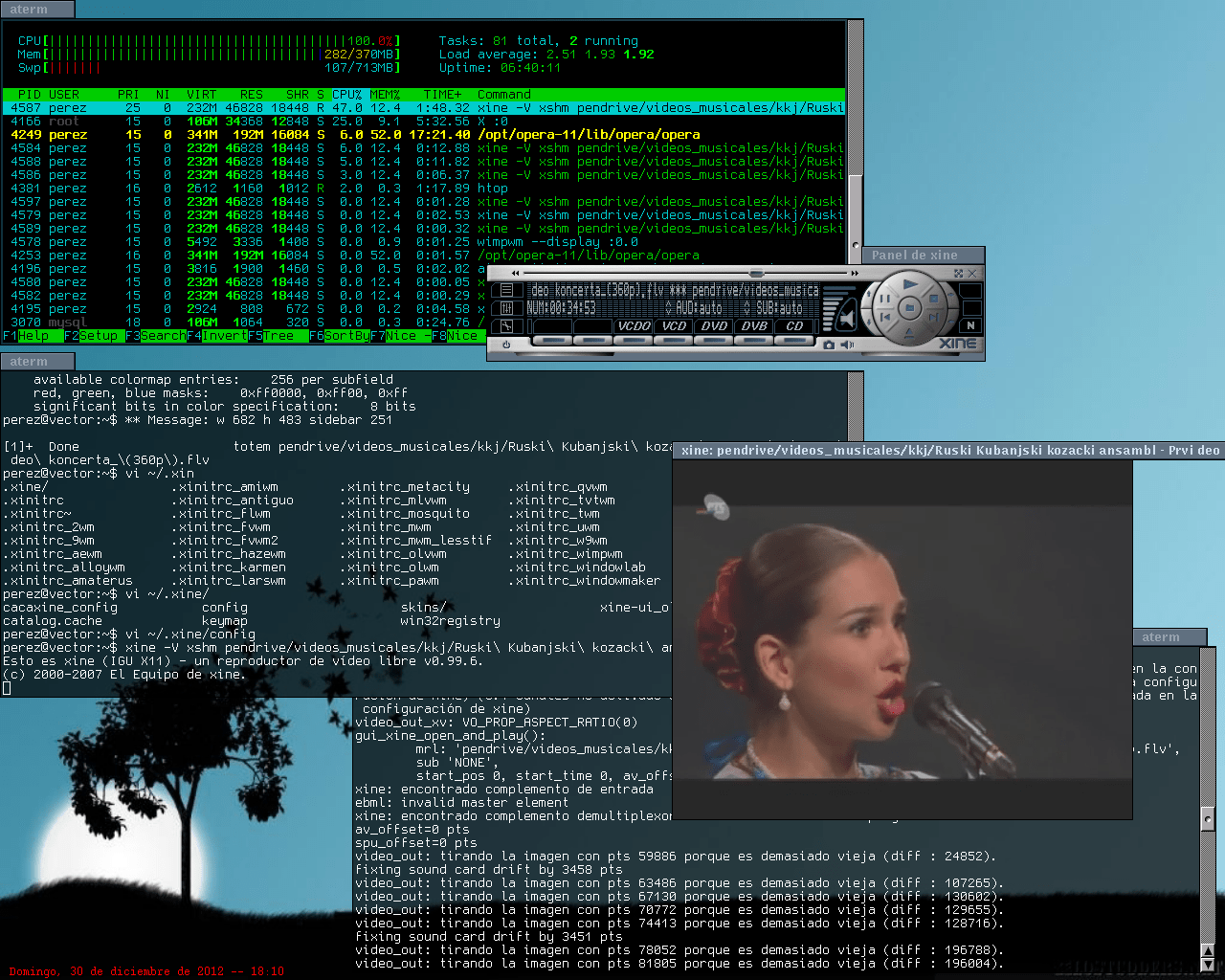Select DVB input source button
This screenshot has height=980, width=1225.
tap(754, 326)
